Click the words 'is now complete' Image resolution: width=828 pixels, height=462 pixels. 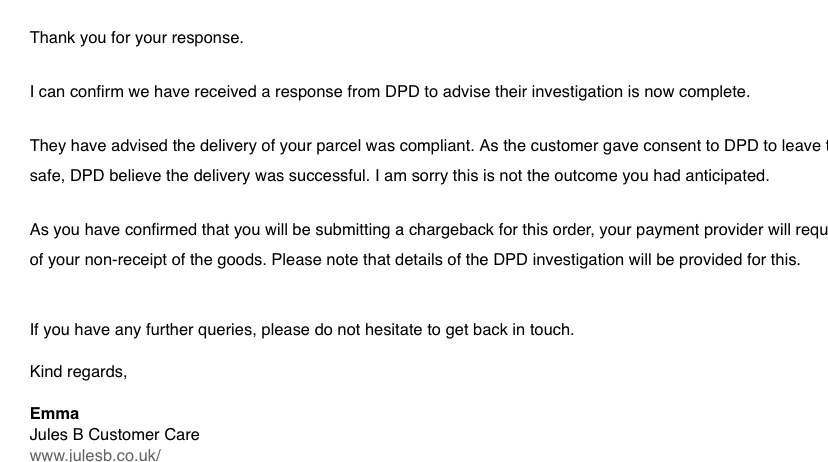click(x=688, y=92)
